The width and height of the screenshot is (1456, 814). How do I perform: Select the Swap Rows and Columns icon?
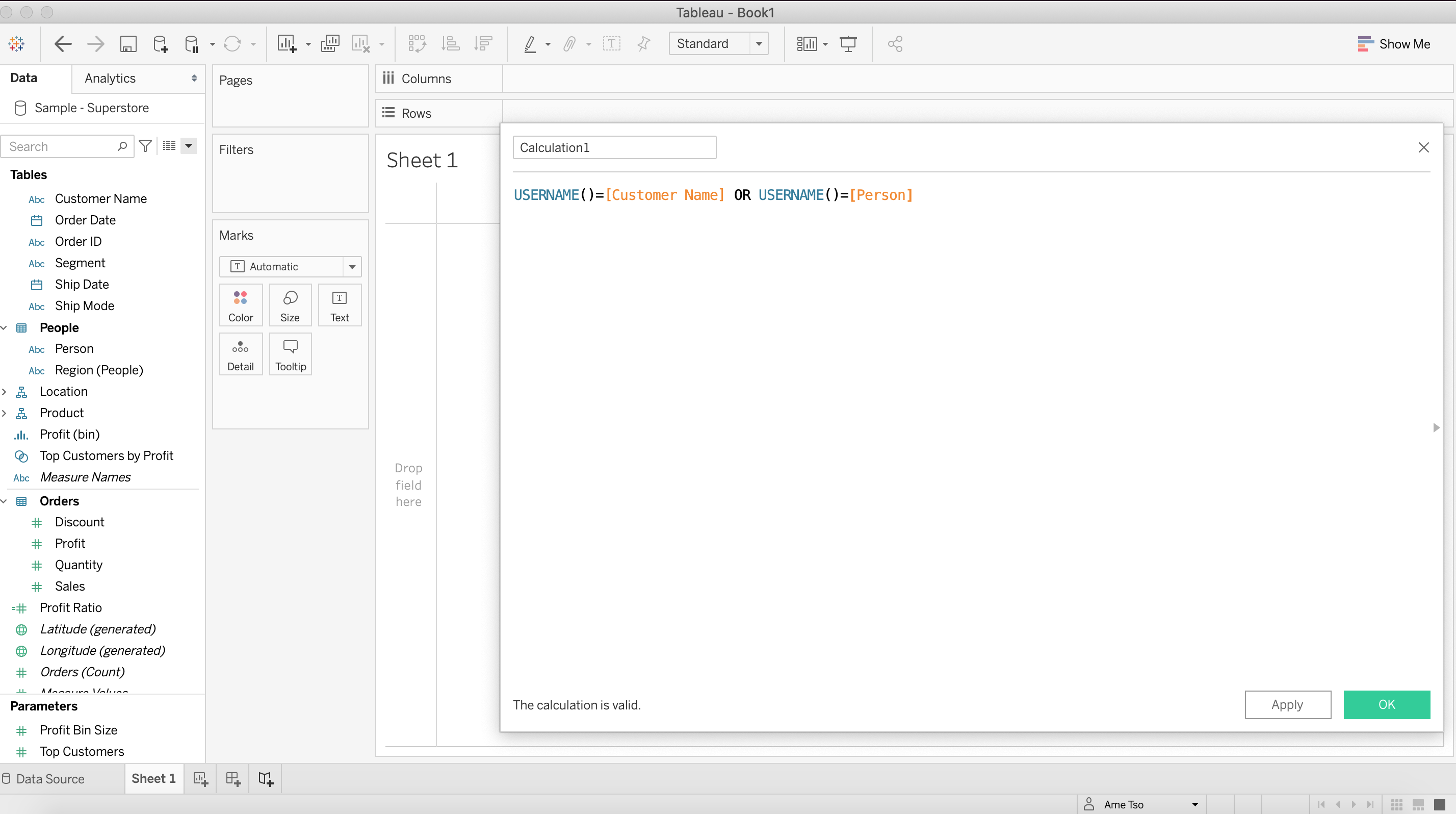tap(417, 43)
